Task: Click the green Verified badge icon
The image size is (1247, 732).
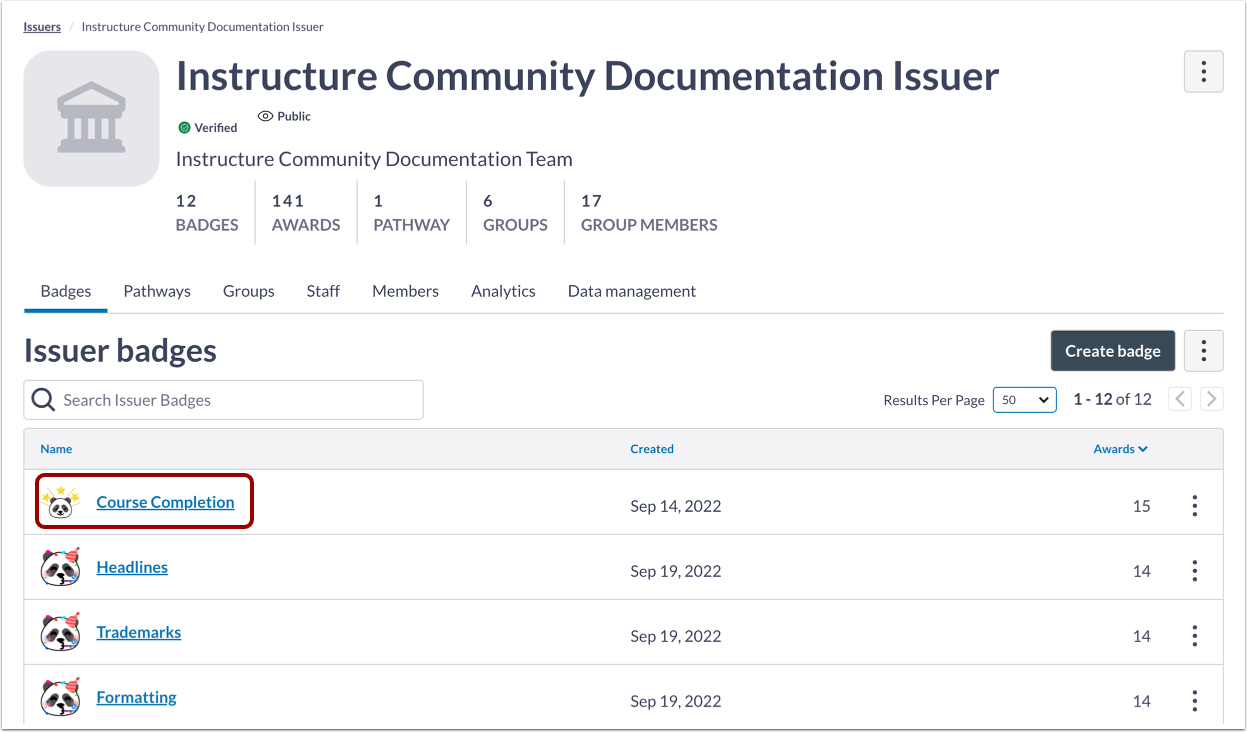Action: coord(184,128)
